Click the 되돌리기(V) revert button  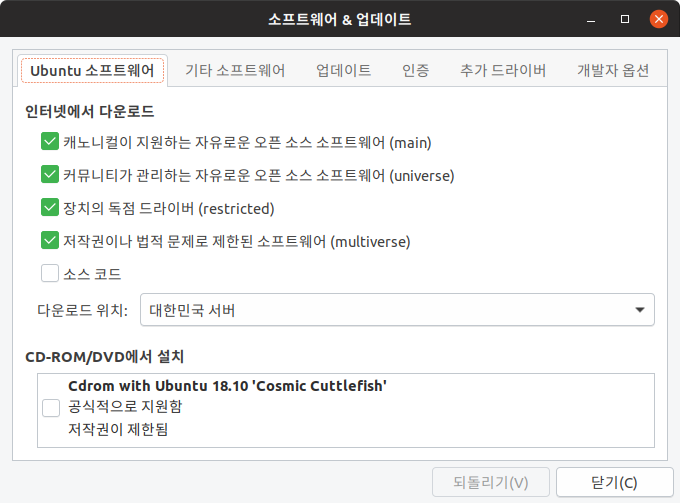(490, 483)
